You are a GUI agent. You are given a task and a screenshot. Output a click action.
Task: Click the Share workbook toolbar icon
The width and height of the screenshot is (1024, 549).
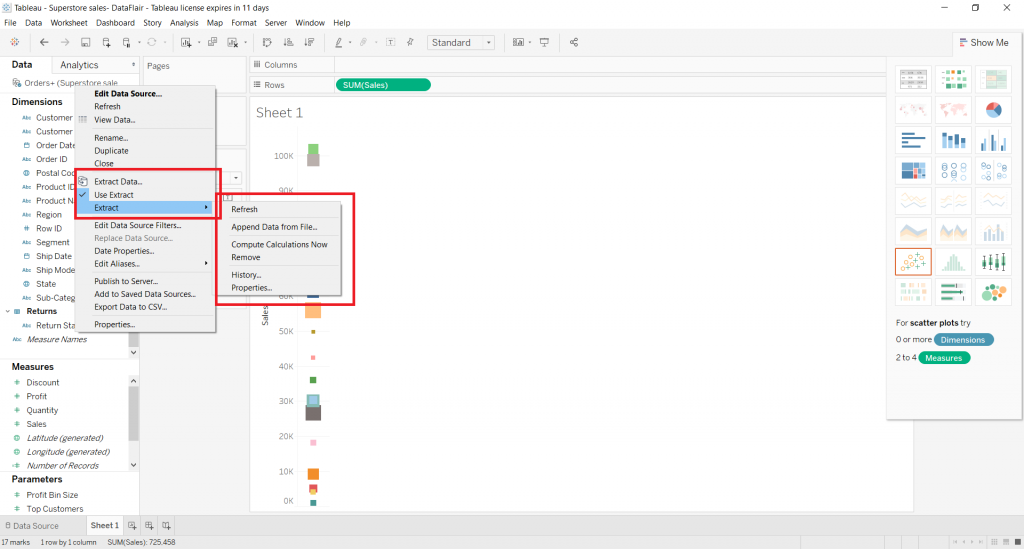pos(573,42)
